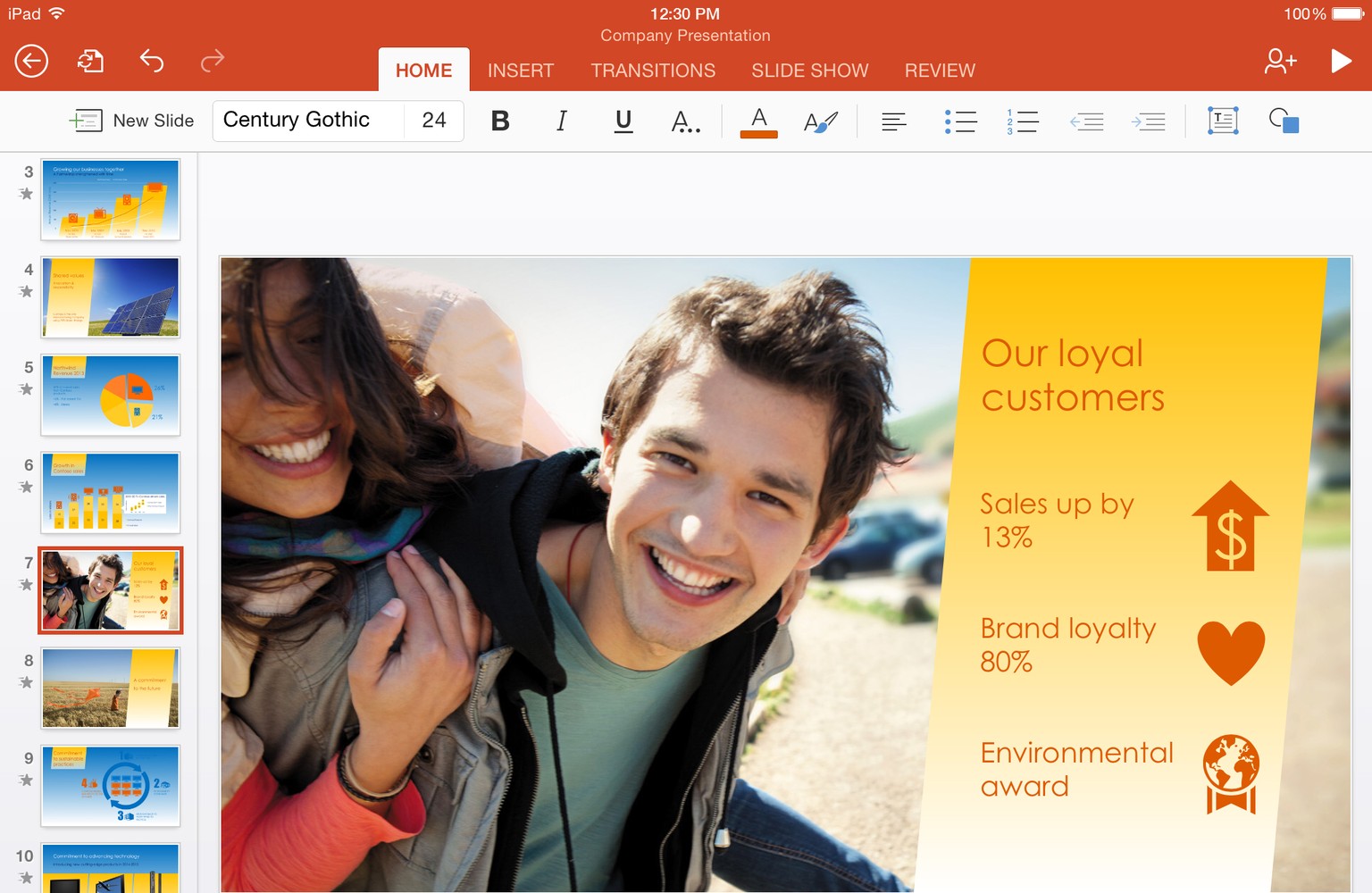
Task: Open the font size 24 selector
Action: click(x=434, y=121)
